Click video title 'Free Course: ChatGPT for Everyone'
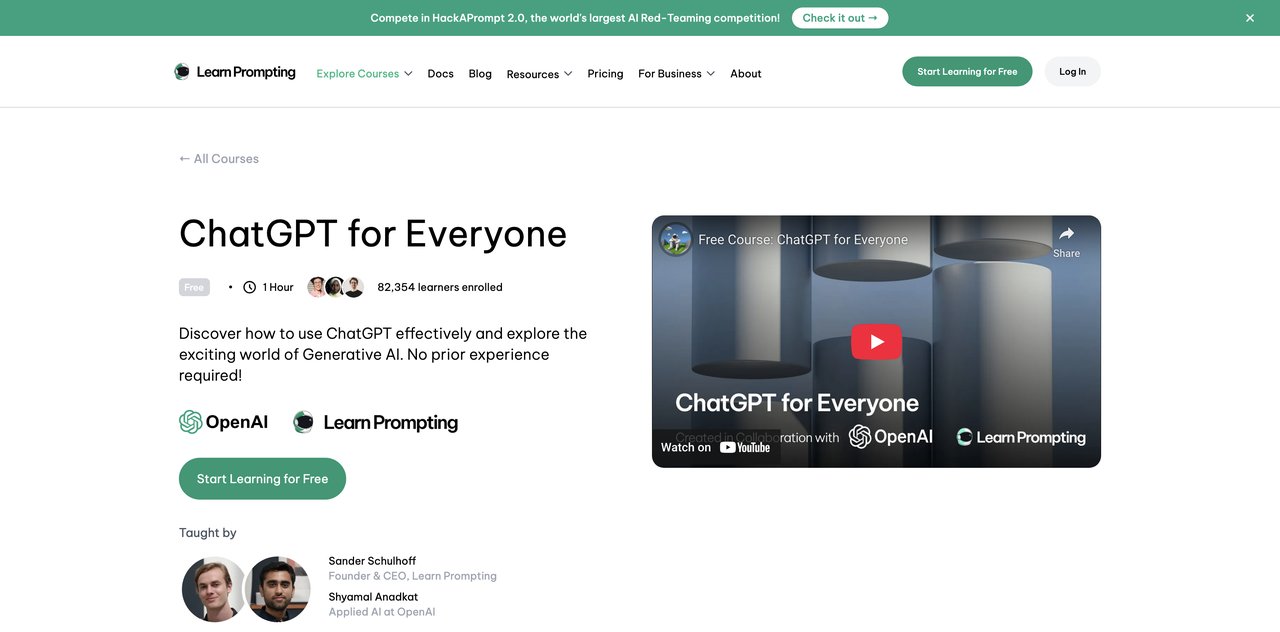 pos(803,240)
